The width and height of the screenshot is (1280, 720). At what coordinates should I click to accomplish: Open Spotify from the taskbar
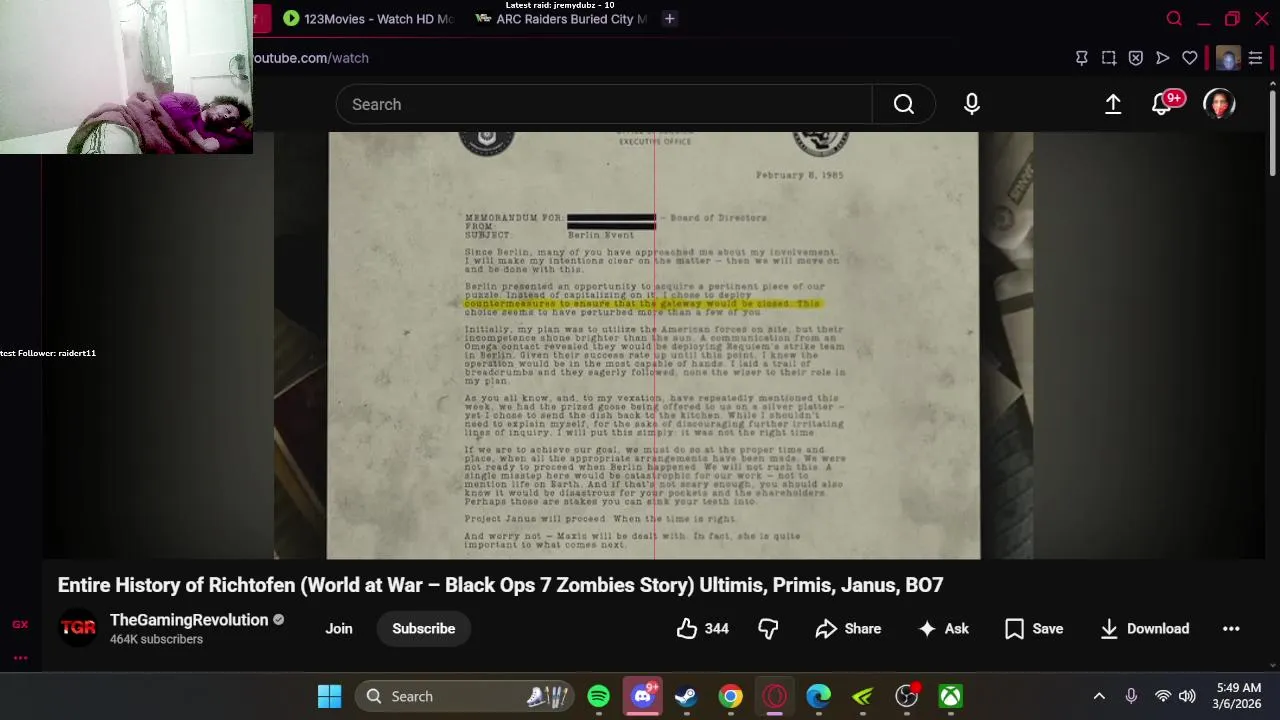coord(599,696)
